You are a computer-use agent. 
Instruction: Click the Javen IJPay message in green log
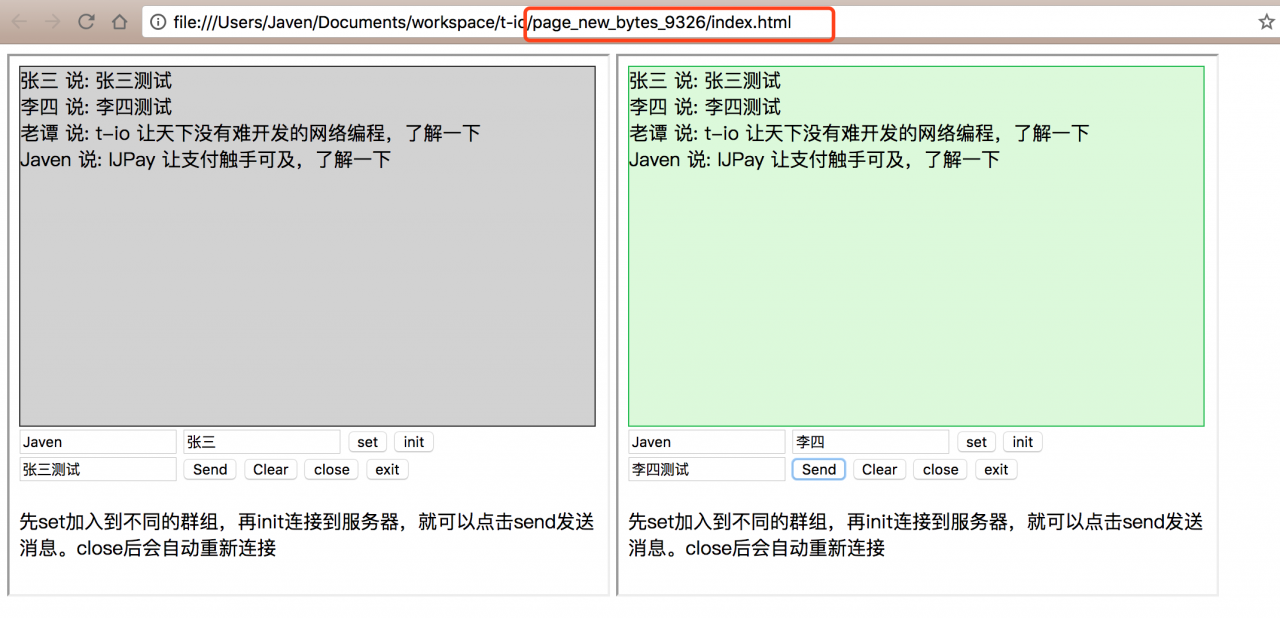point(814,159)
